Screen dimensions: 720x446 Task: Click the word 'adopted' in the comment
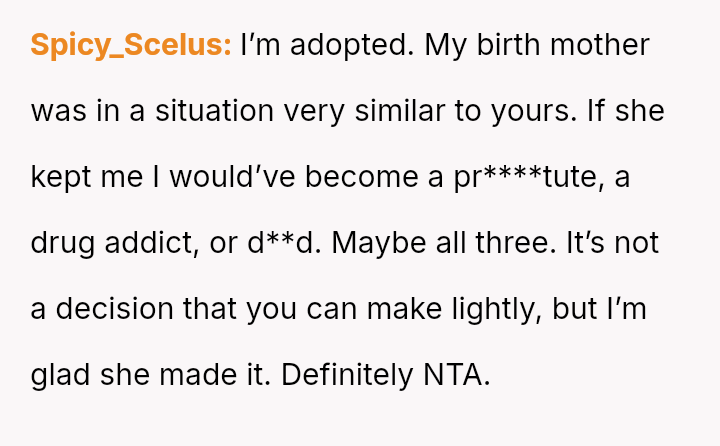pos(335,45)
